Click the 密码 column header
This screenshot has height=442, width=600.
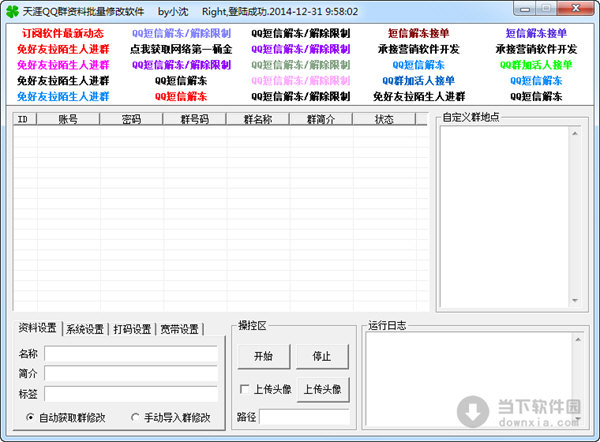(131, 119)
